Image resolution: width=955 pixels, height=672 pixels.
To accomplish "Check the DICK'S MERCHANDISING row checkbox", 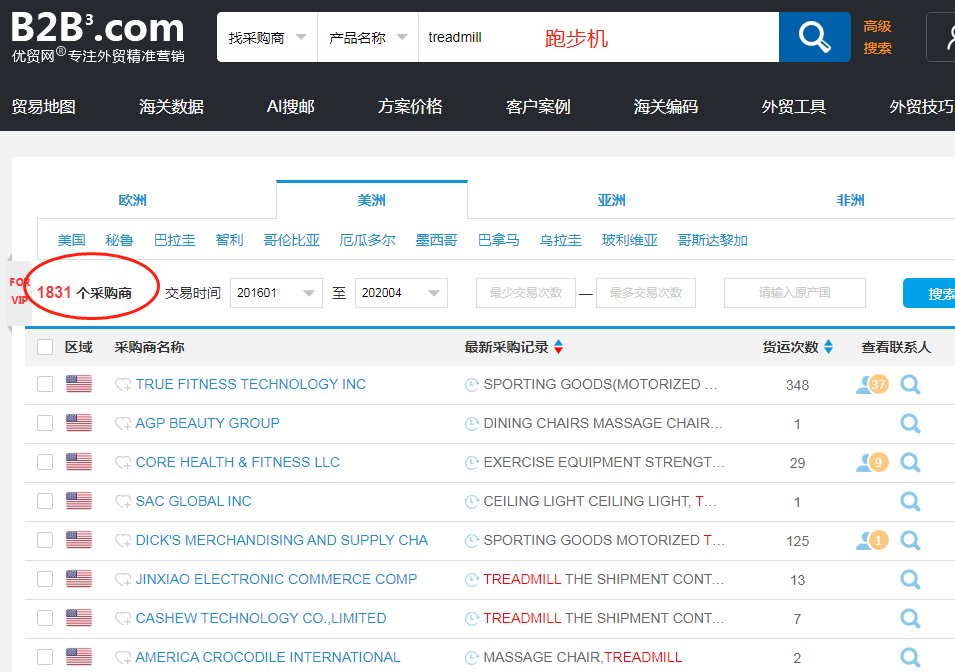I will pyautogui.click(x=45, y=540).
